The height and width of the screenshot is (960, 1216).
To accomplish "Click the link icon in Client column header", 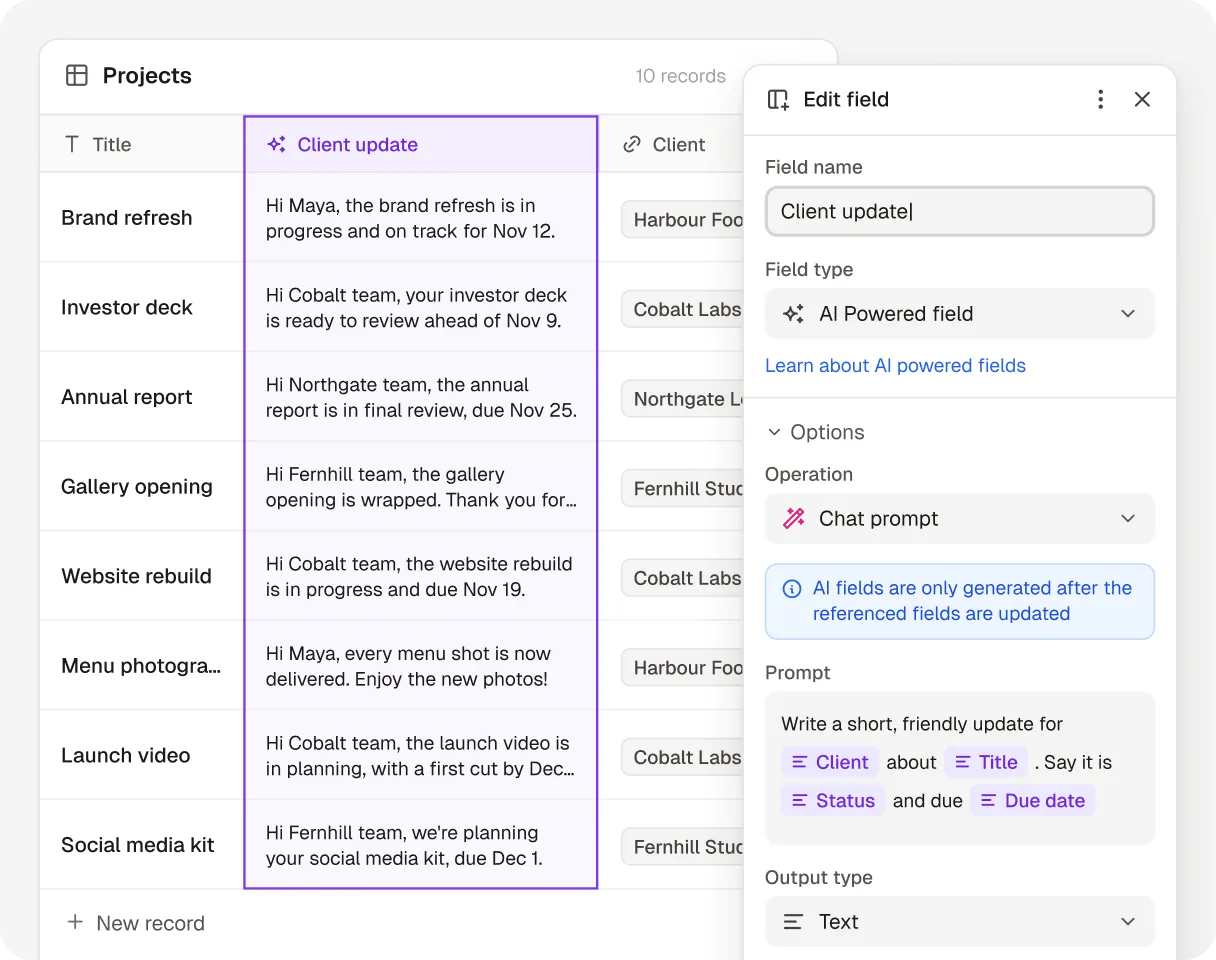I will coord(631,144).
